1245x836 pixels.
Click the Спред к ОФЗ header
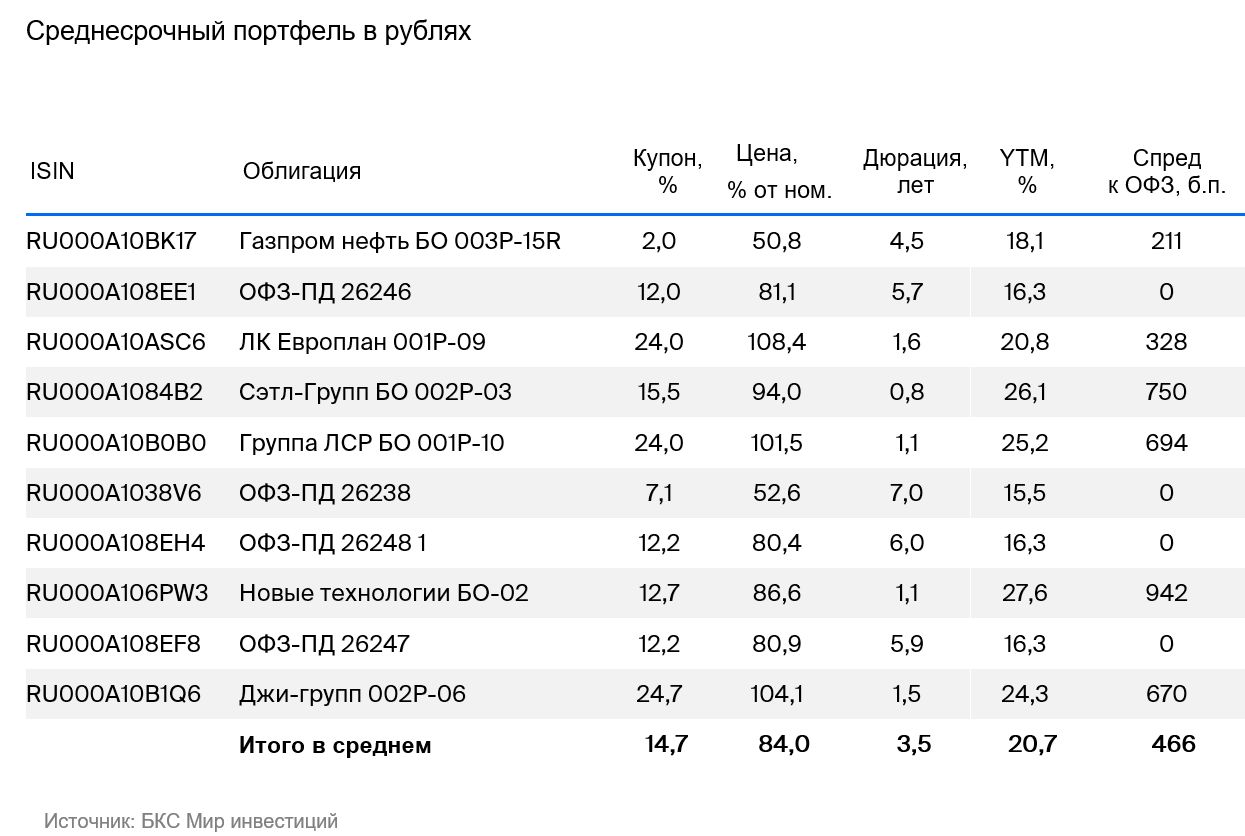click(1167, 172)
